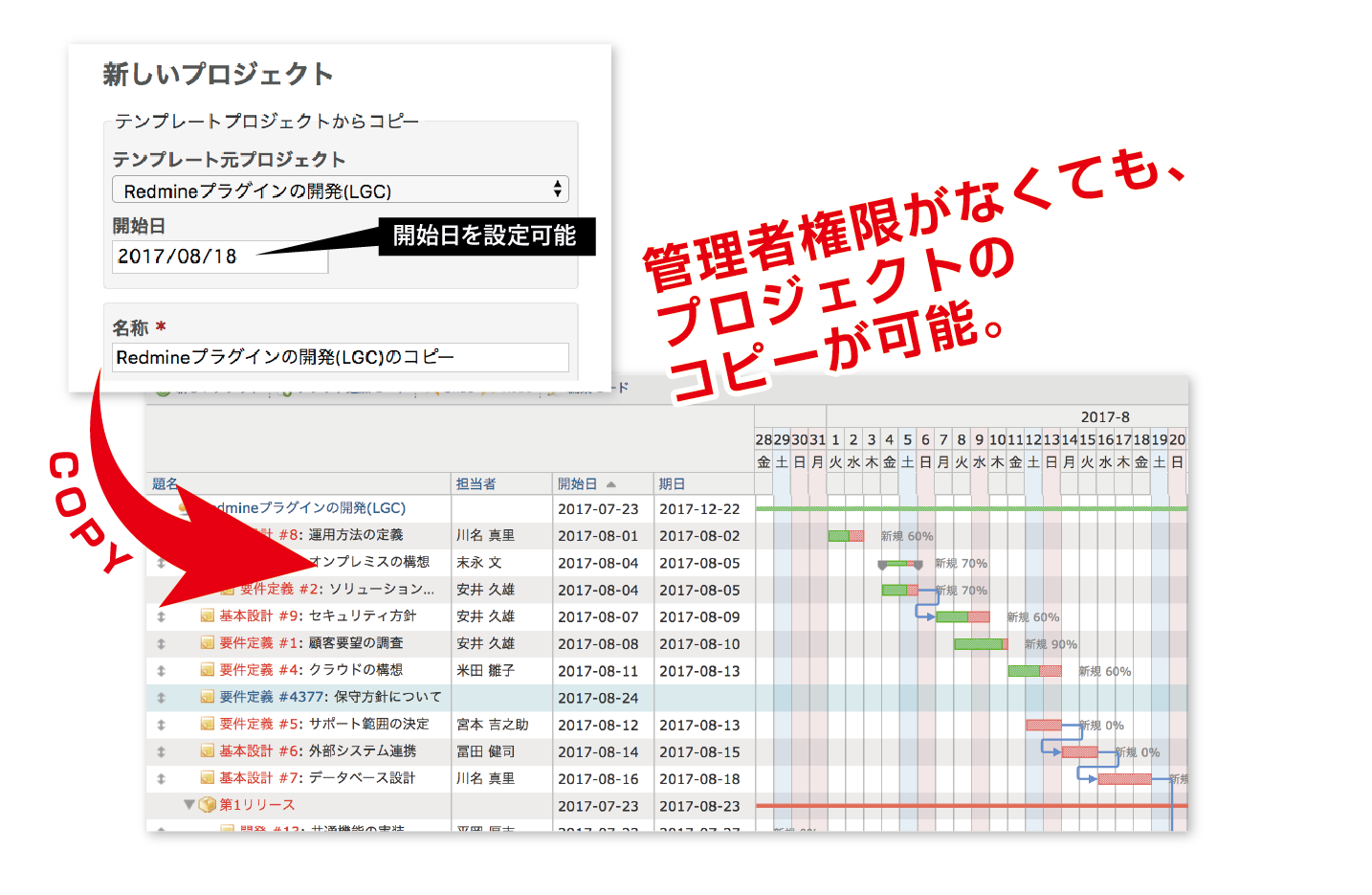Click ticket icon for 基本設計 #6 row
The image size is (1372, 895).
click(x=207, y=751)
